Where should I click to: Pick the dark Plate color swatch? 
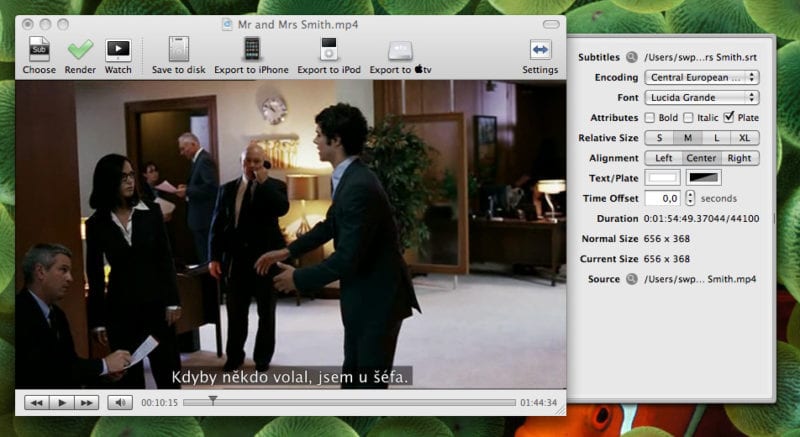click(x=704, y=178)
